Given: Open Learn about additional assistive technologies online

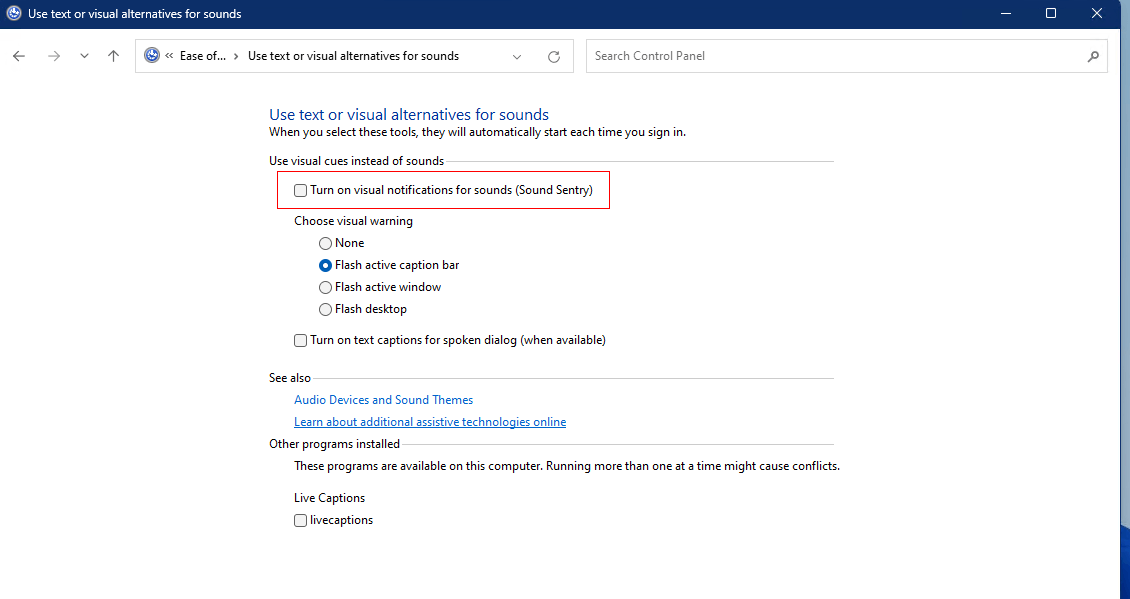Looking at the screenshot, I should pos(430,422).
